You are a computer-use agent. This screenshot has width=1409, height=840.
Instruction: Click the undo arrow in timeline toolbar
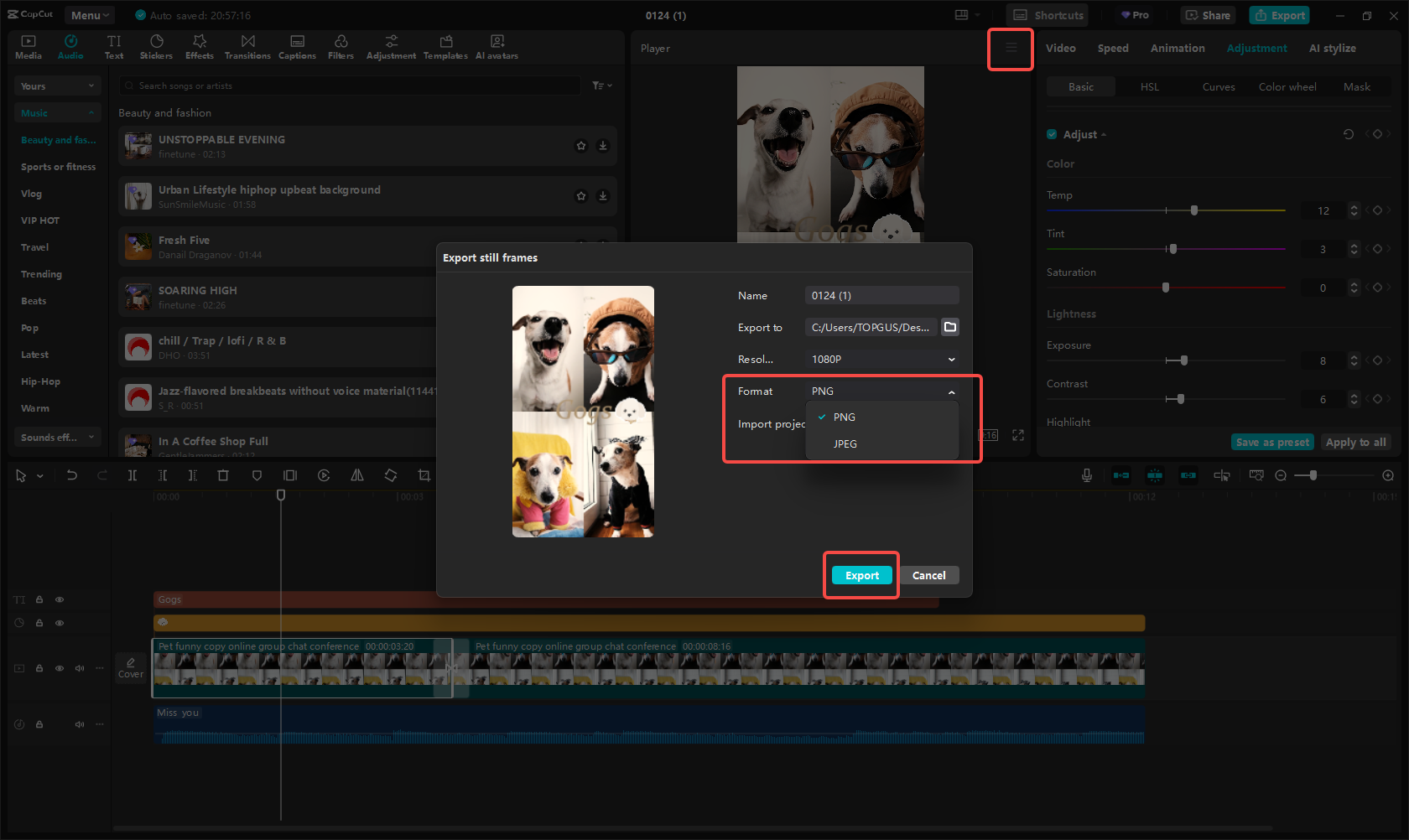pos(72,475)
